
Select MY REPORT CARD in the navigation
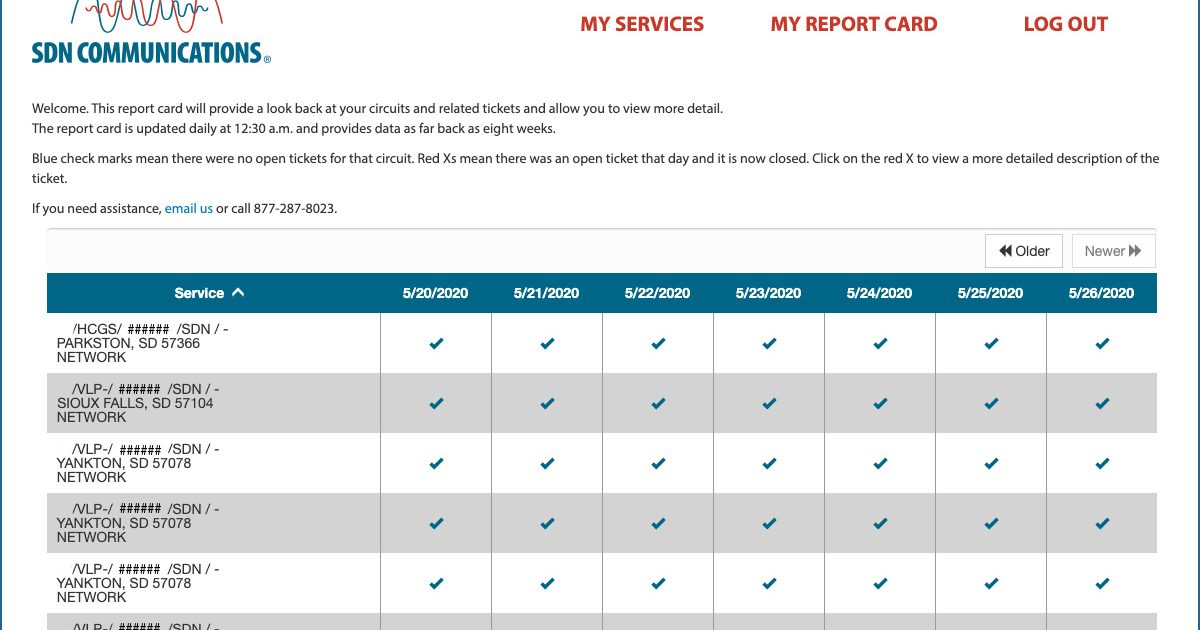853,24
